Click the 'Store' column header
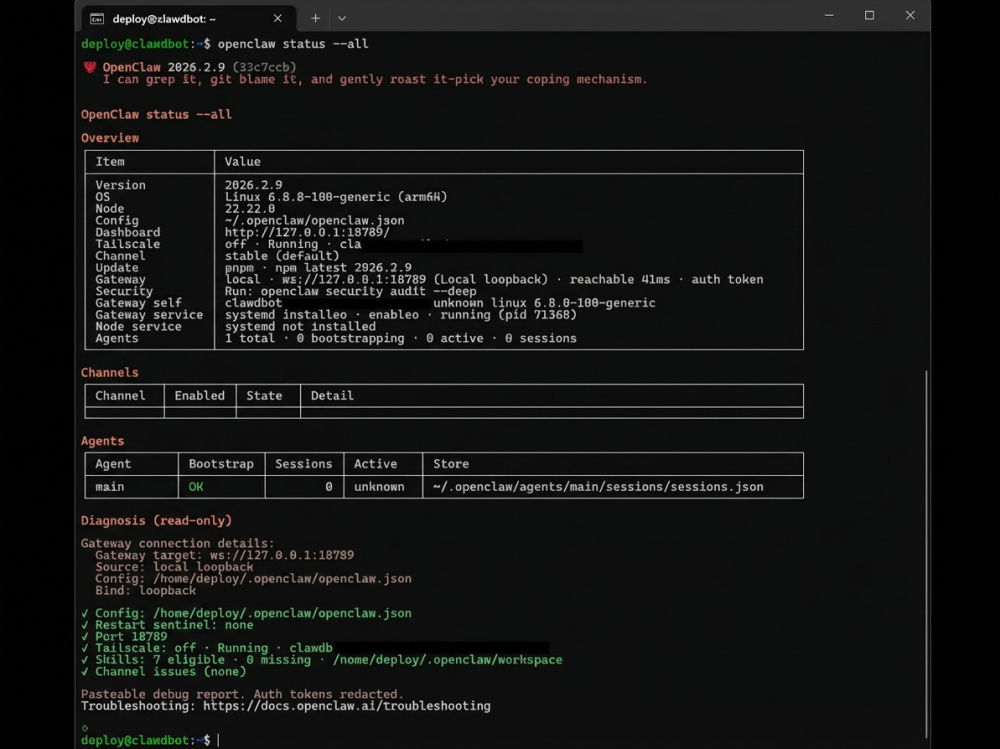This screenshot has height=749, width=1000. [451, 464]
